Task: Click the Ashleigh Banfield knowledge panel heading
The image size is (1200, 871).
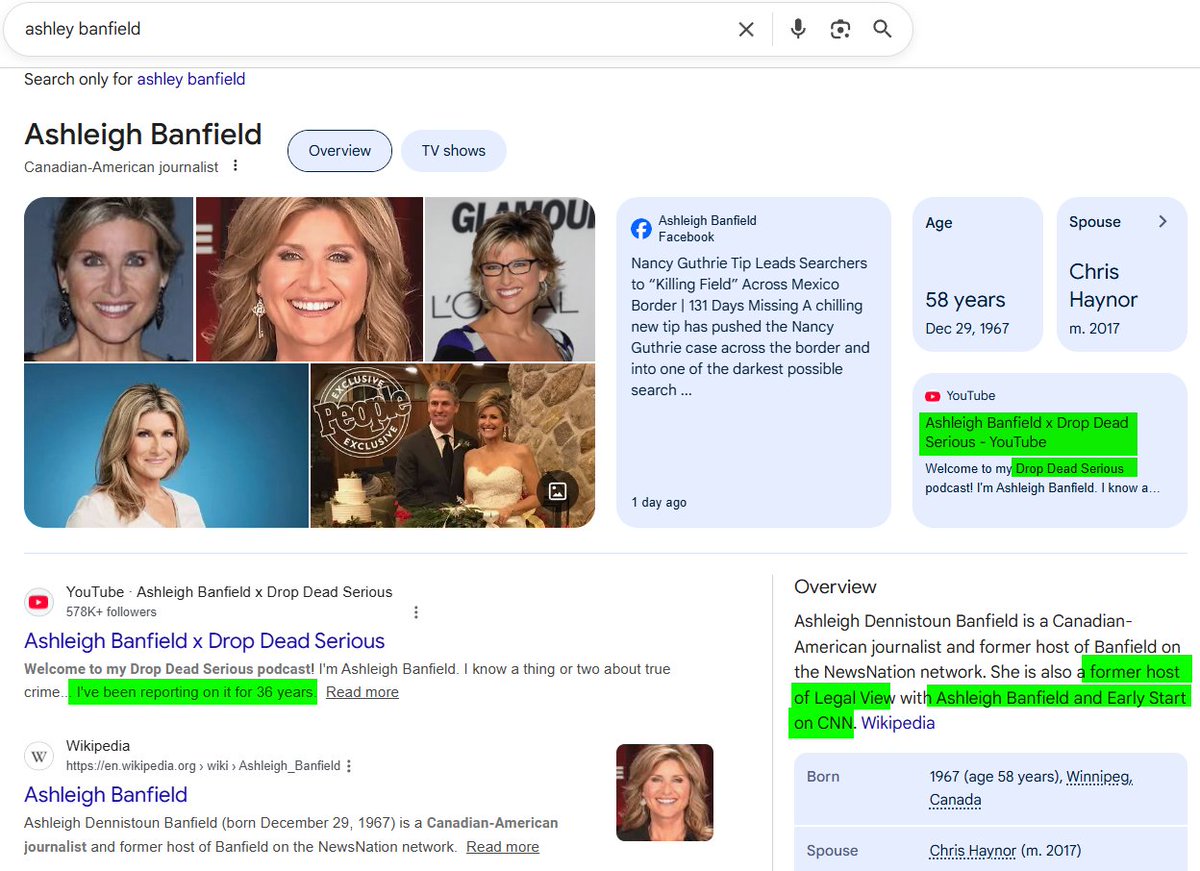Action: point(143,134)
